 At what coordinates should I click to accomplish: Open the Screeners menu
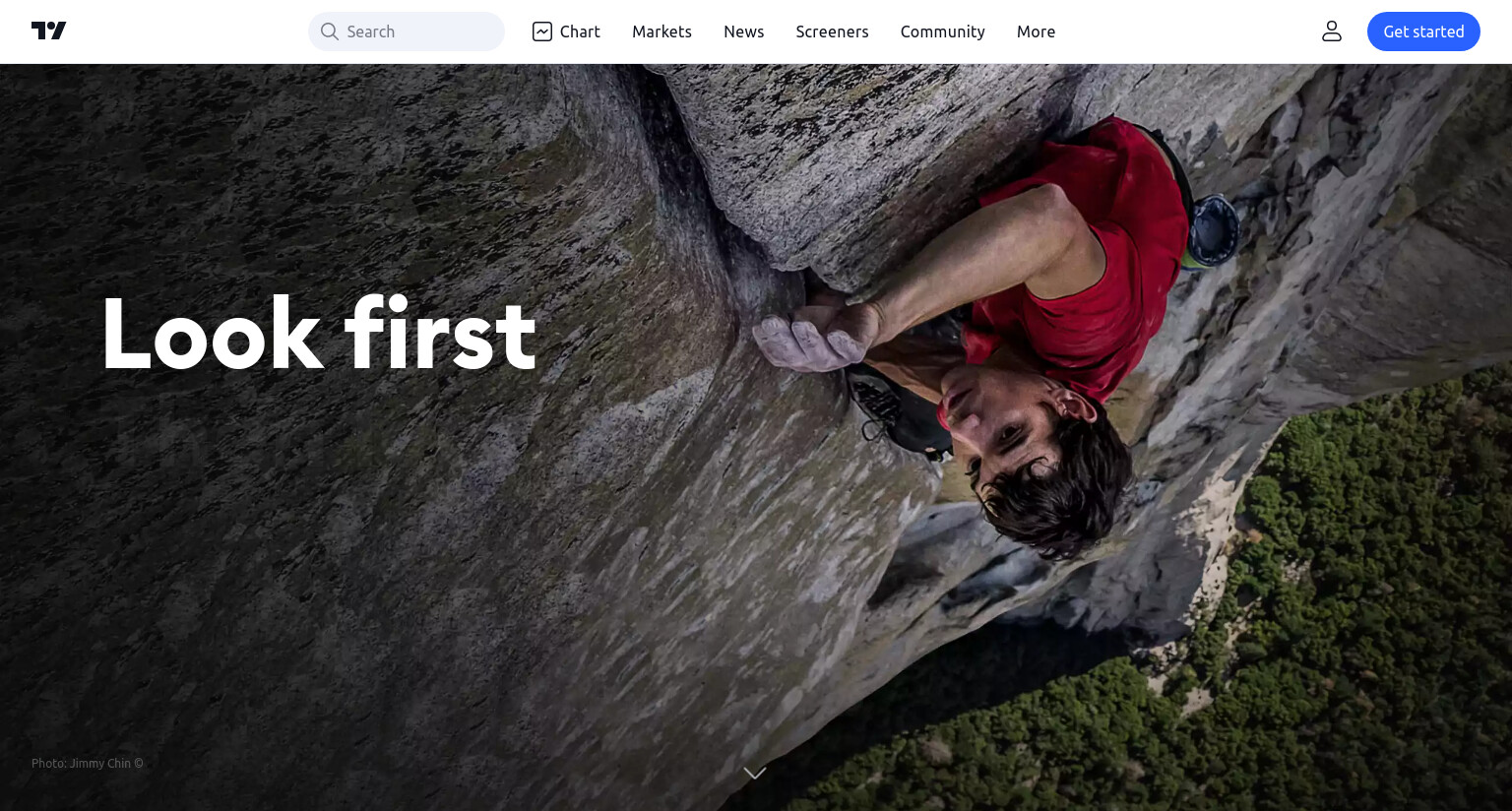pyautogui.click(x=832, y=31)
